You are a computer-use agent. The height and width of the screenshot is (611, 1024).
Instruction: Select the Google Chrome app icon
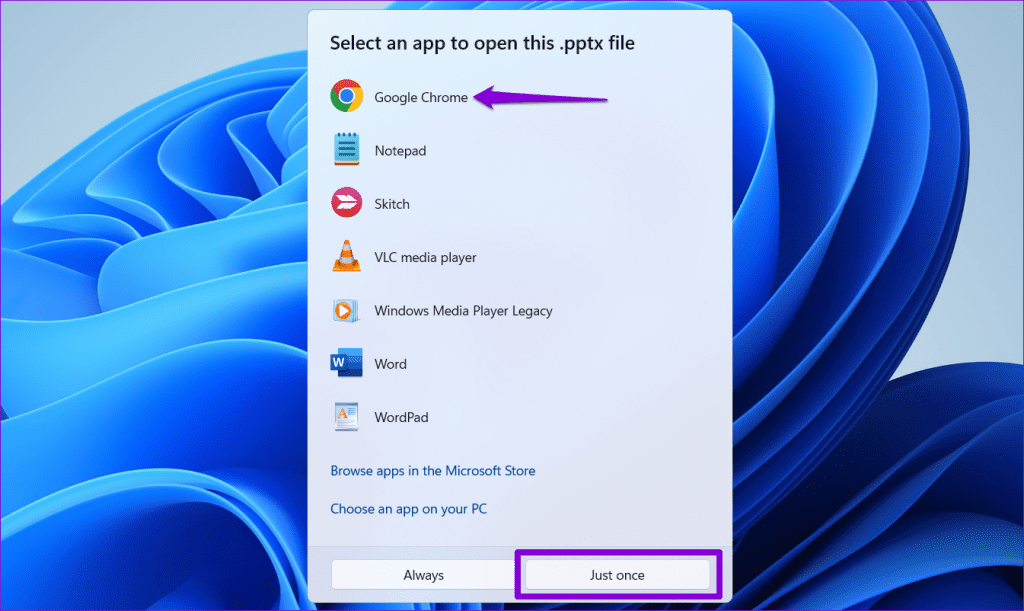click(347, 96)
